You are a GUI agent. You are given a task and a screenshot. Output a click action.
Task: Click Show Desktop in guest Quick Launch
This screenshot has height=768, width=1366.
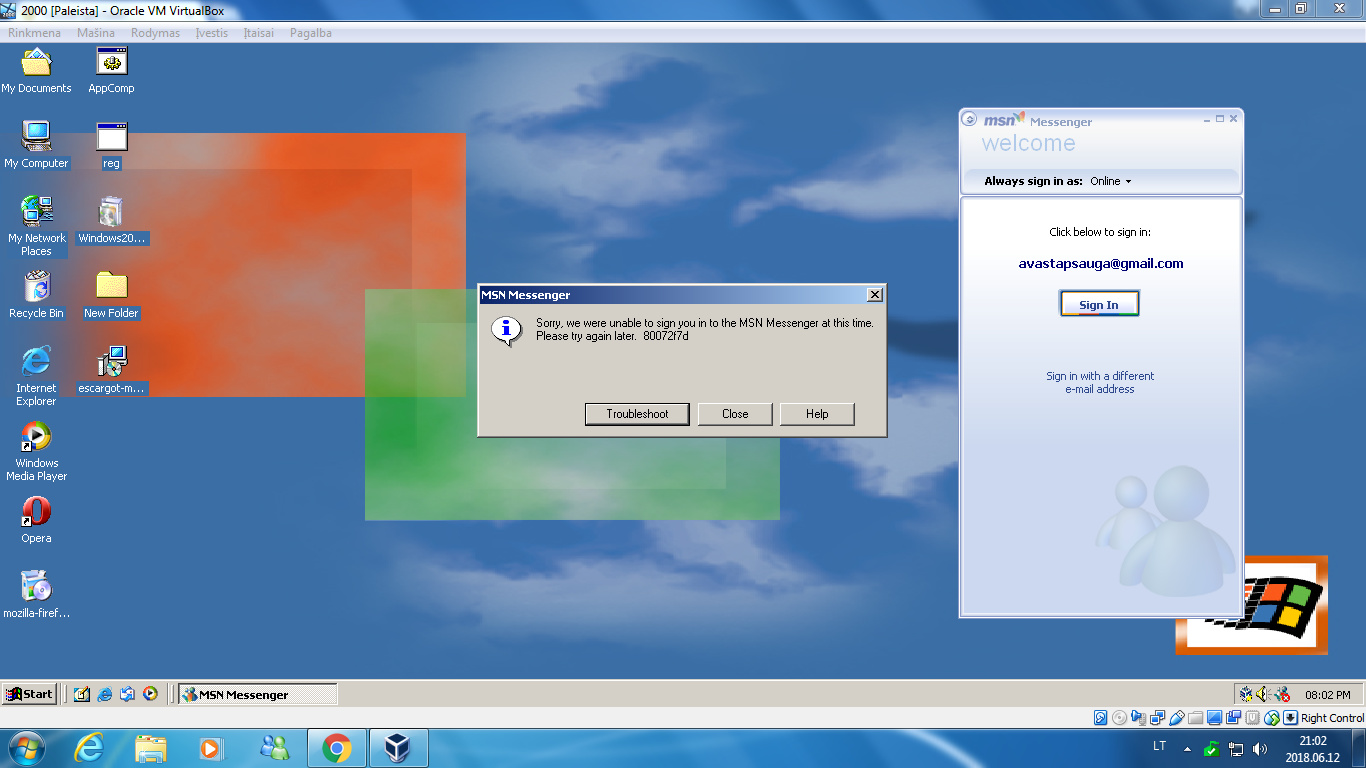point(82,694)
